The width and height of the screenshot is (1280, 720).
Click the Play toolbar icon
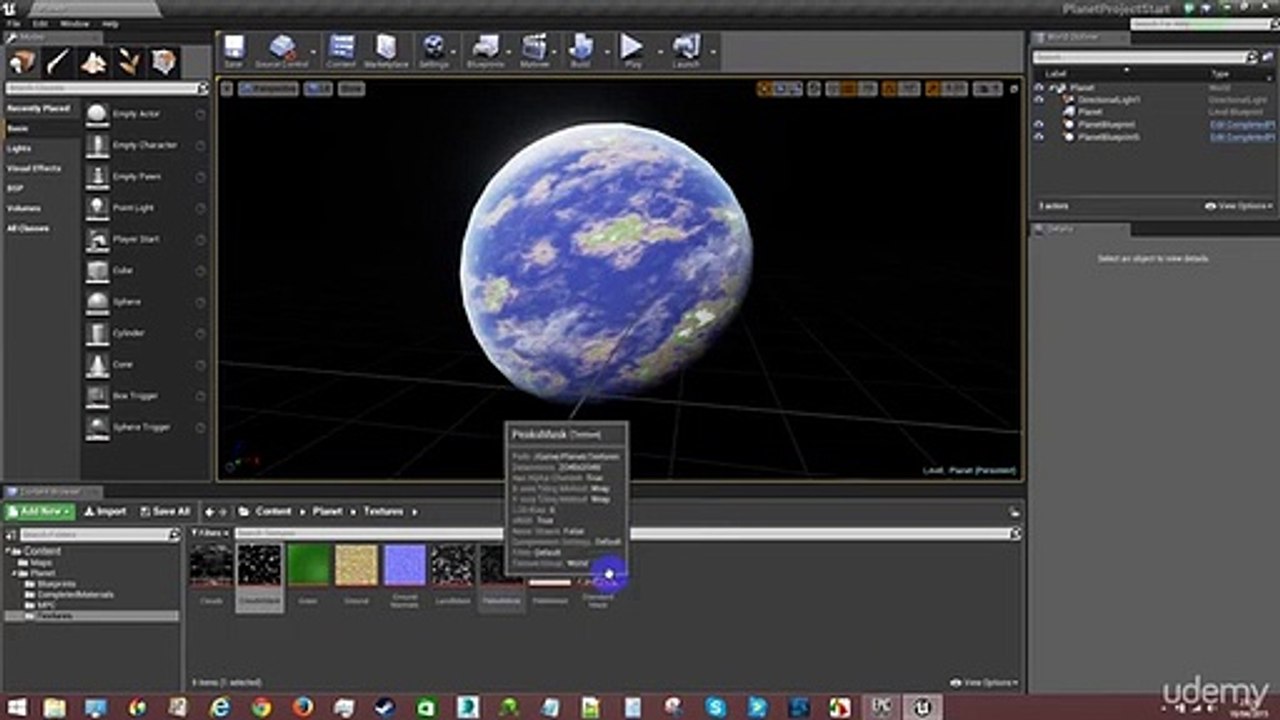coord(632,50)
